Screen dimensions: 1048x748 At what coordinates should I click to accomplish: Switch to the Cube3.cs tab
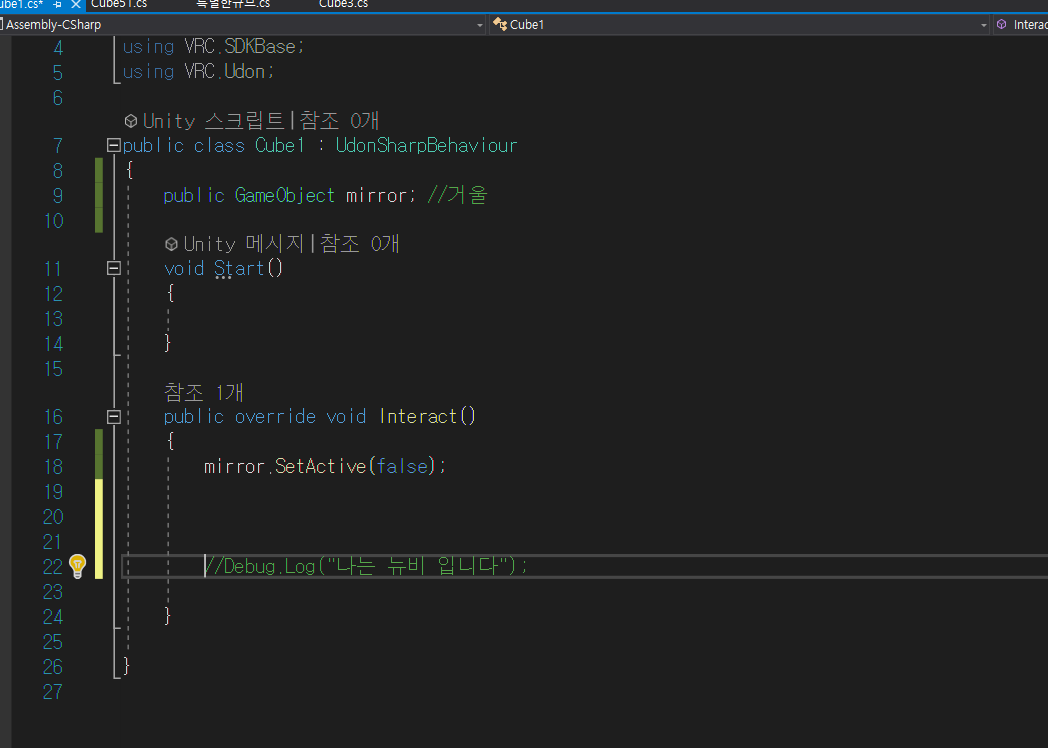pos(344,4)
